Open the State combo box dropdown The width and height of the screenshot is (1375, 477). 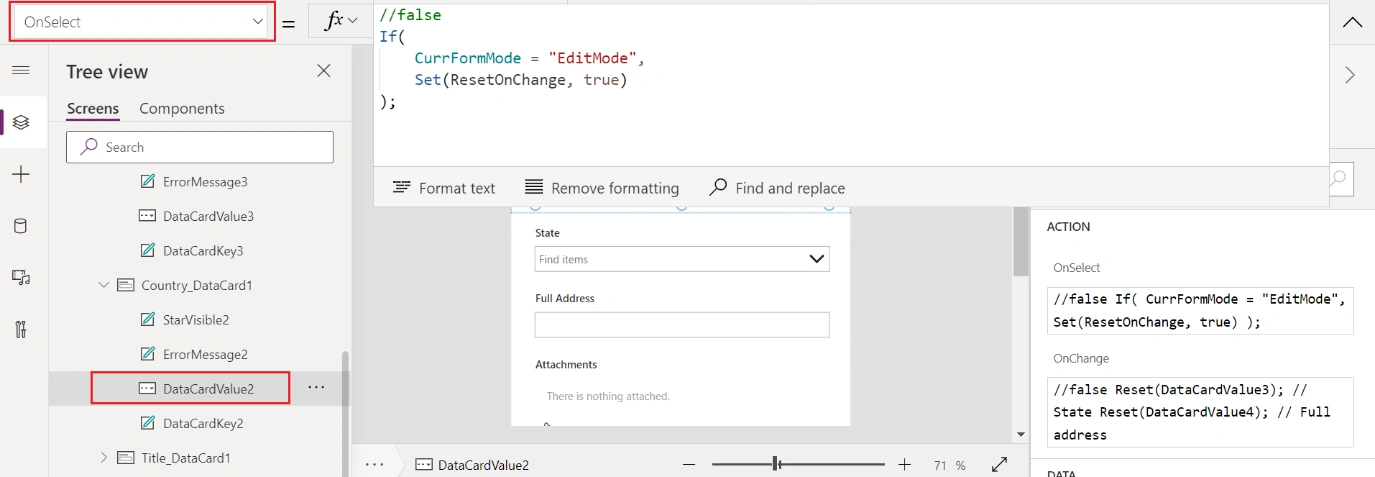coord(817,259)
